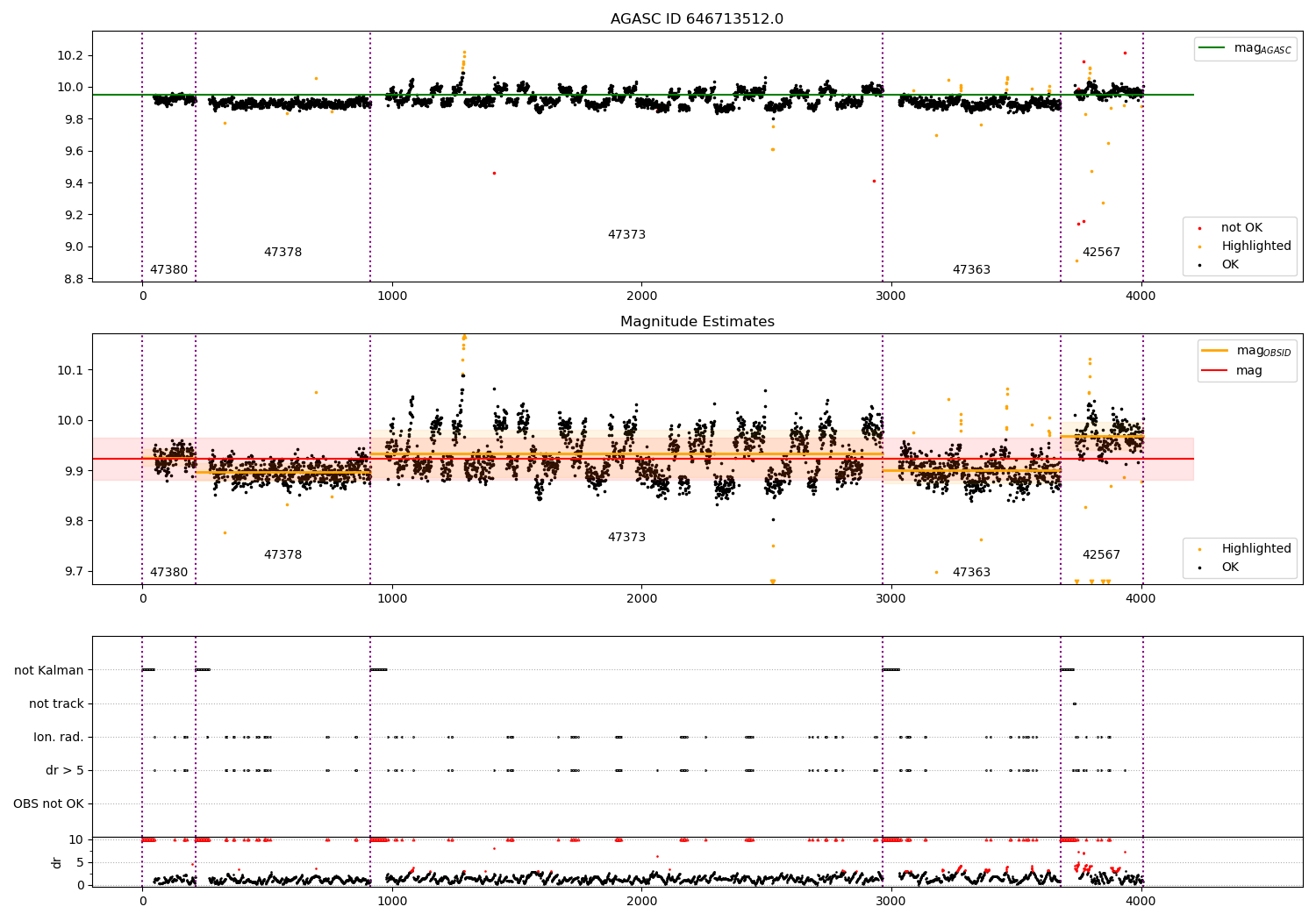Click OBSID label 47373 in top plot
Image resolution: width=1316 pixels, height=921 pixels.
pyautogui.click(x=626, y=235)
